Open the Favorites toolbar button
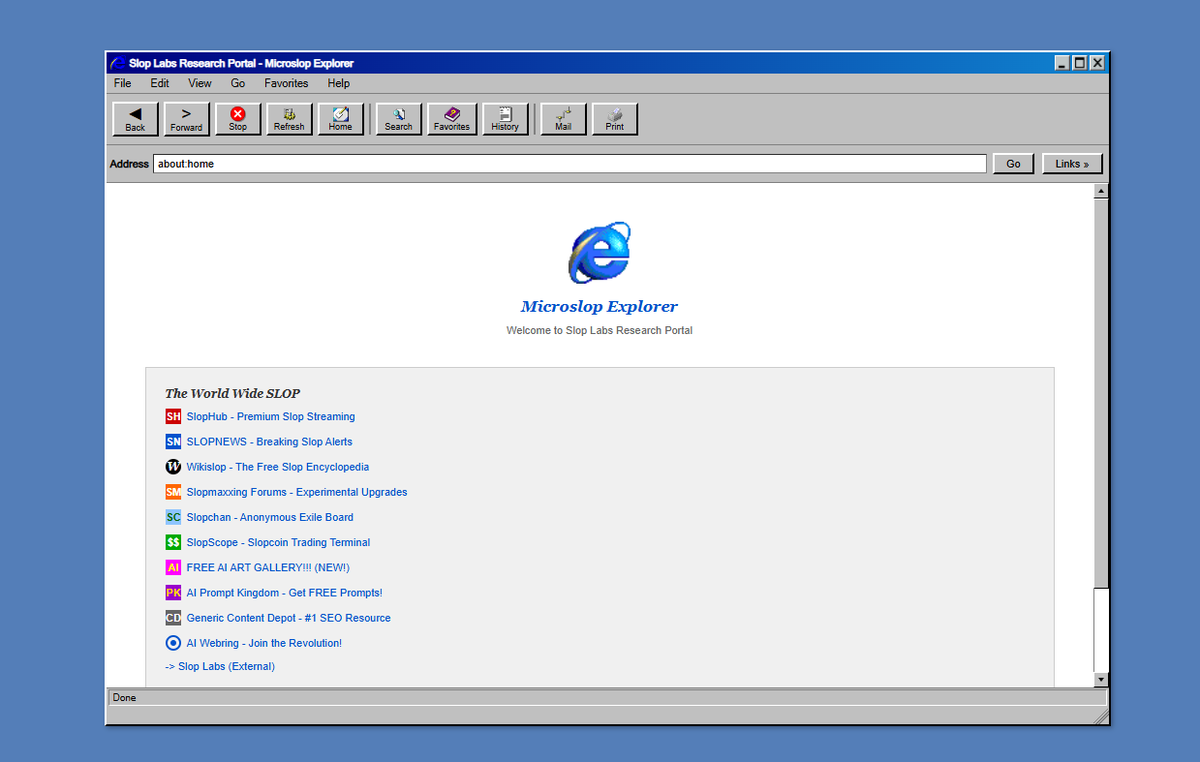Viewport: 1200px width, 762px height. tap(452, 119)
